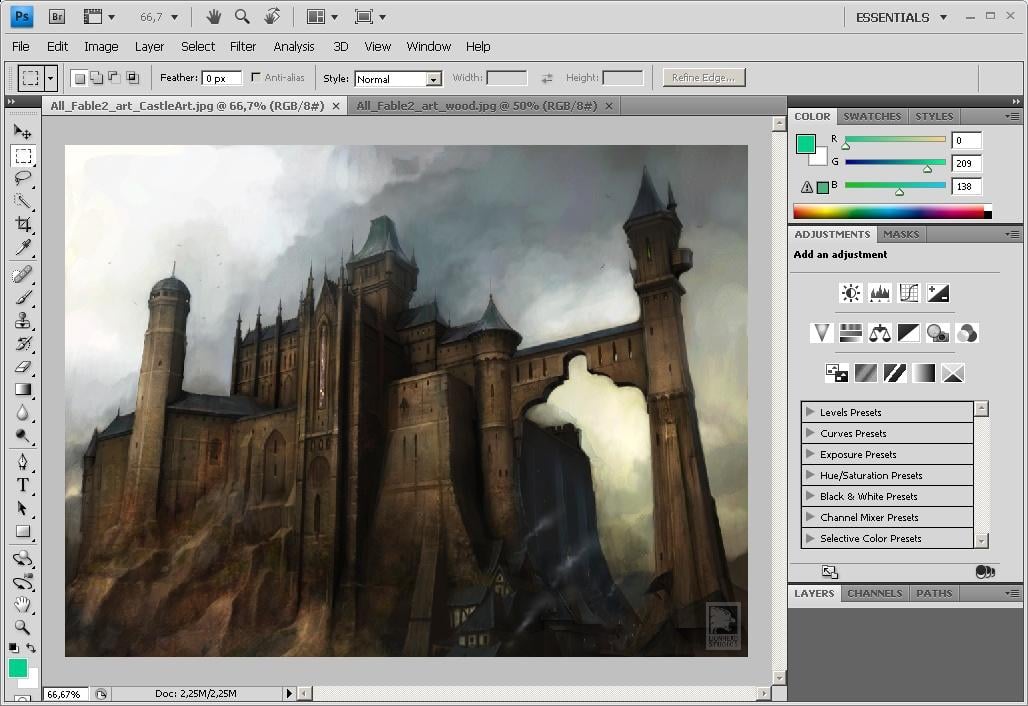Select the Horizontal Type tool

[22, 485]
